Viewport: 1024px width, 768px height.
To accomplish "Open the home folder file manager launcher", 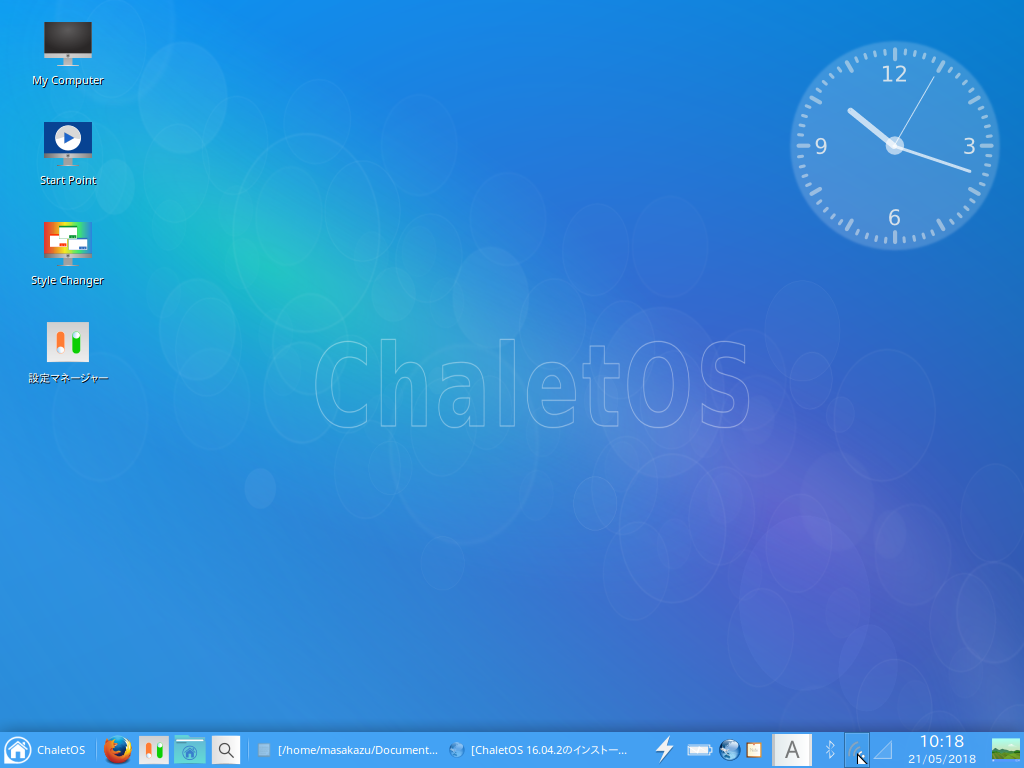I will (189, 750).
